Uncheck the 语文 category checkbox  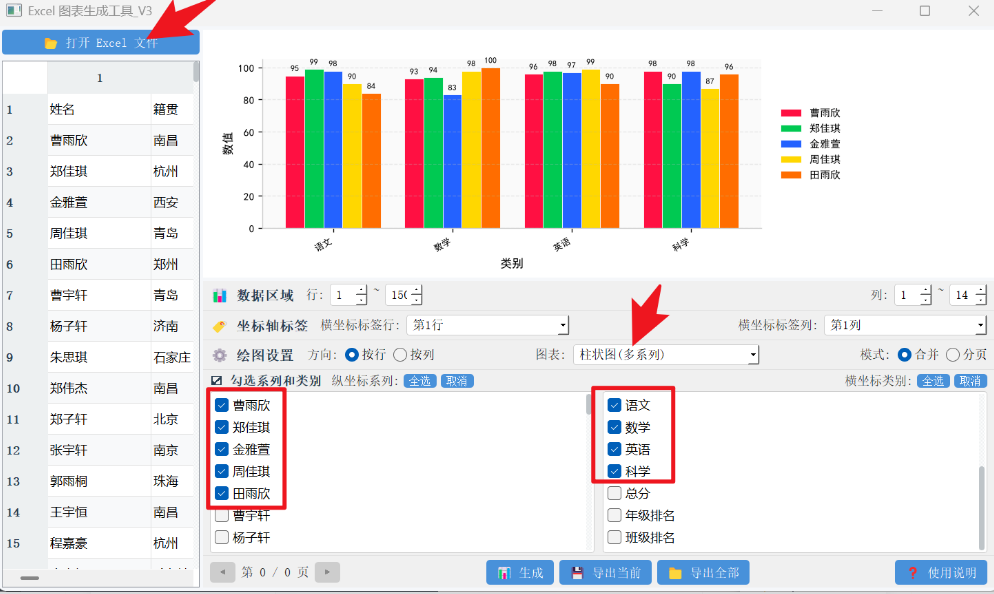tap(614, 405)
